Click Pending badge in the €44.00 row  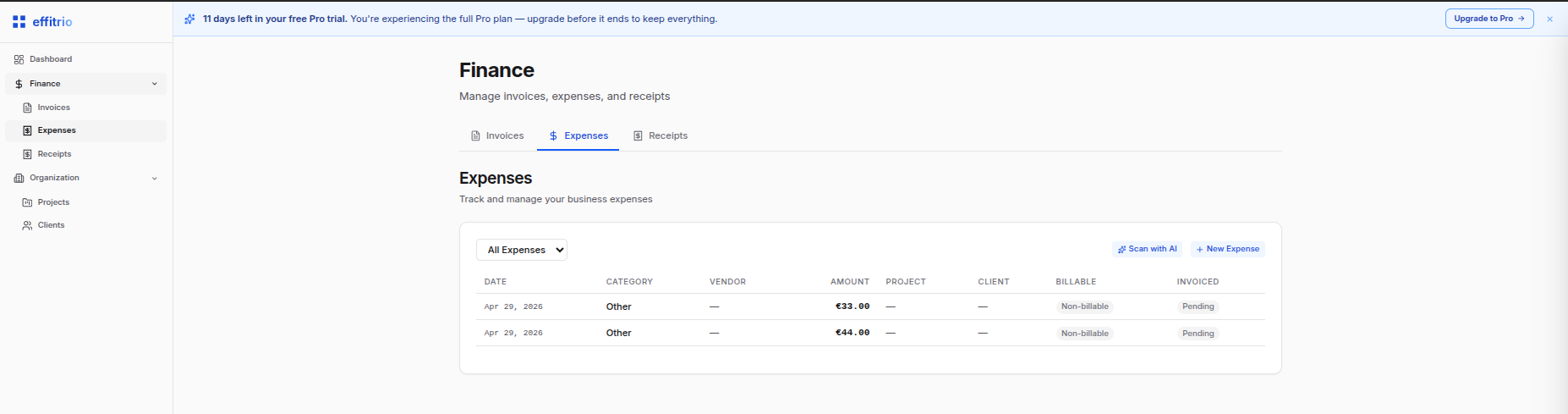pyautogui.click(x=1198, y=334)
